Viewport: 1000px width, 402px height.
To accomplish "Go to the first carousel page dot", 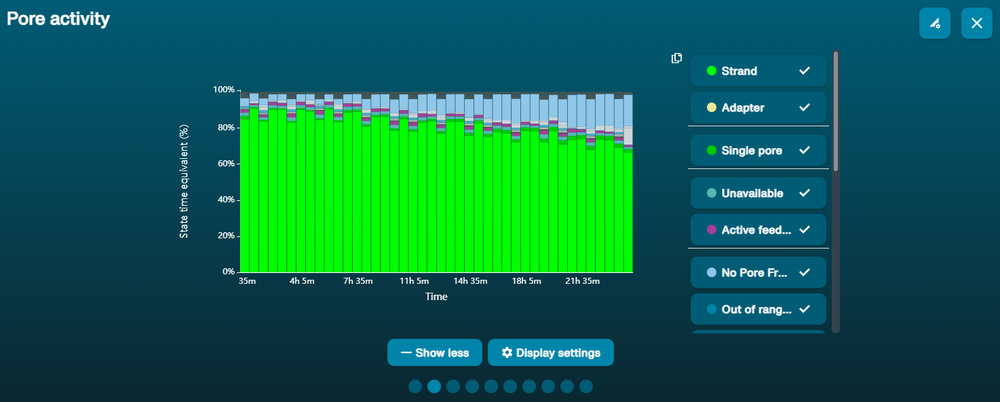I will pos(415,387).
